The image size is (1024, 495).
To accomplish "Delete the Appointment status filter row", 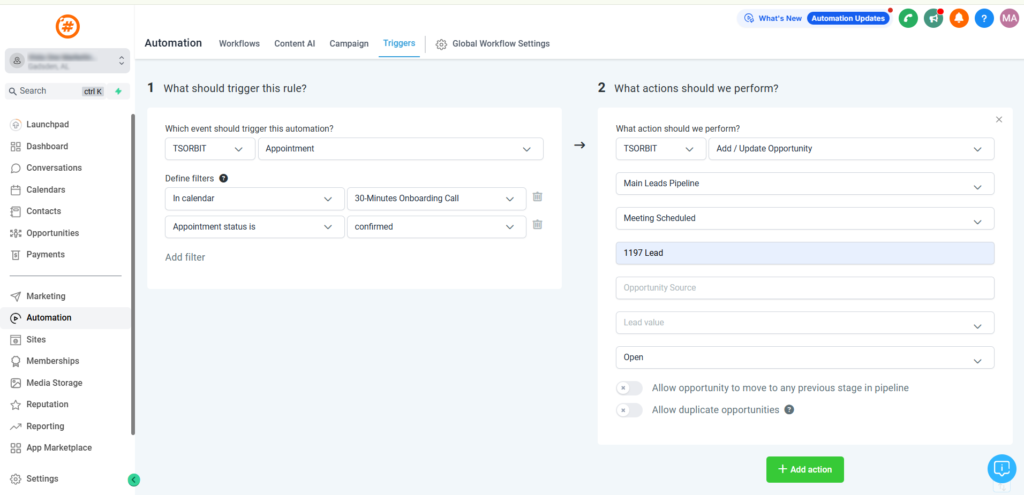I will 537,225.
